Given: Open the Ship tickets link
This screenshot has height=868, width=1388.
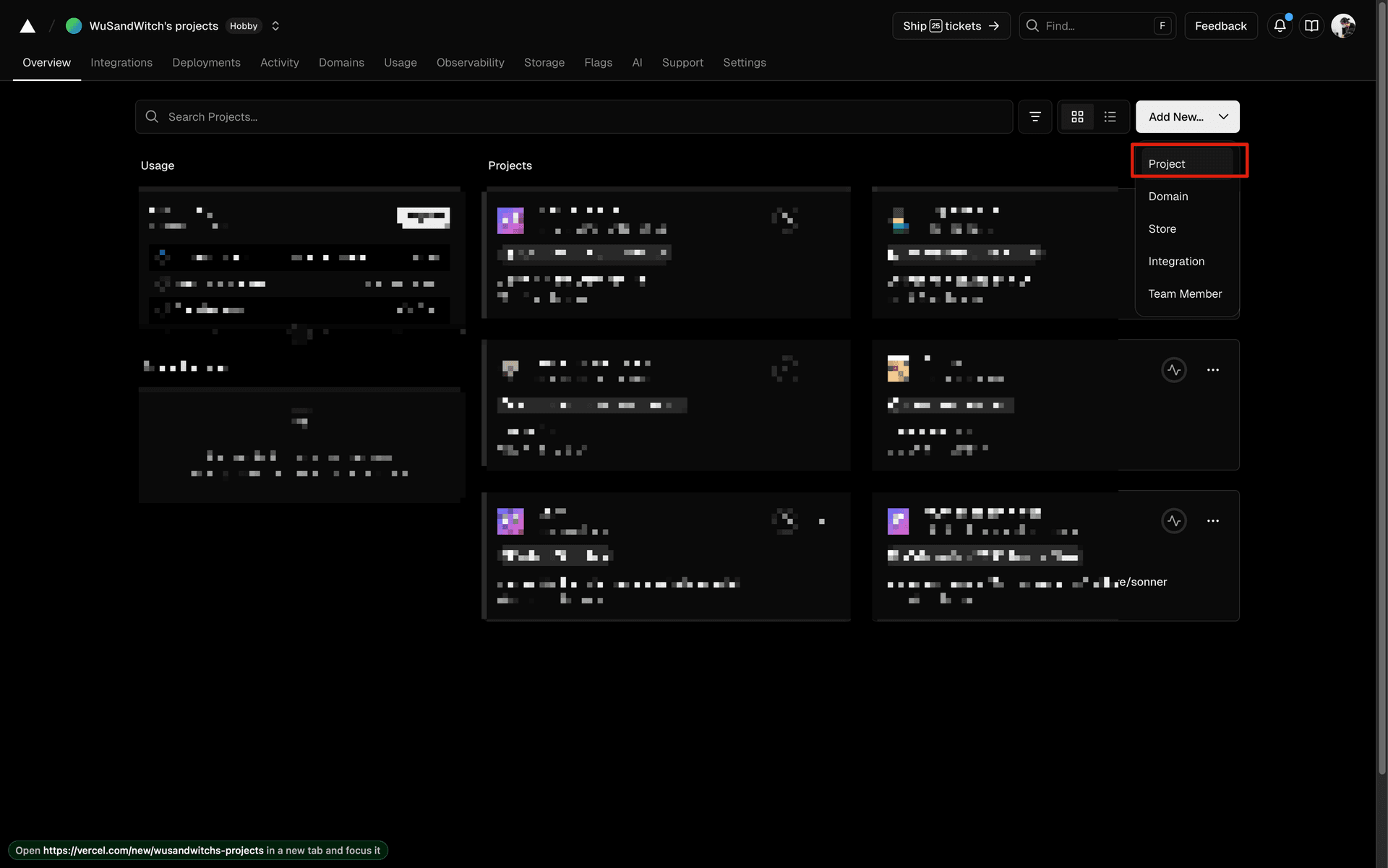Looking at the screenshot, I should (x=951, y=26).
